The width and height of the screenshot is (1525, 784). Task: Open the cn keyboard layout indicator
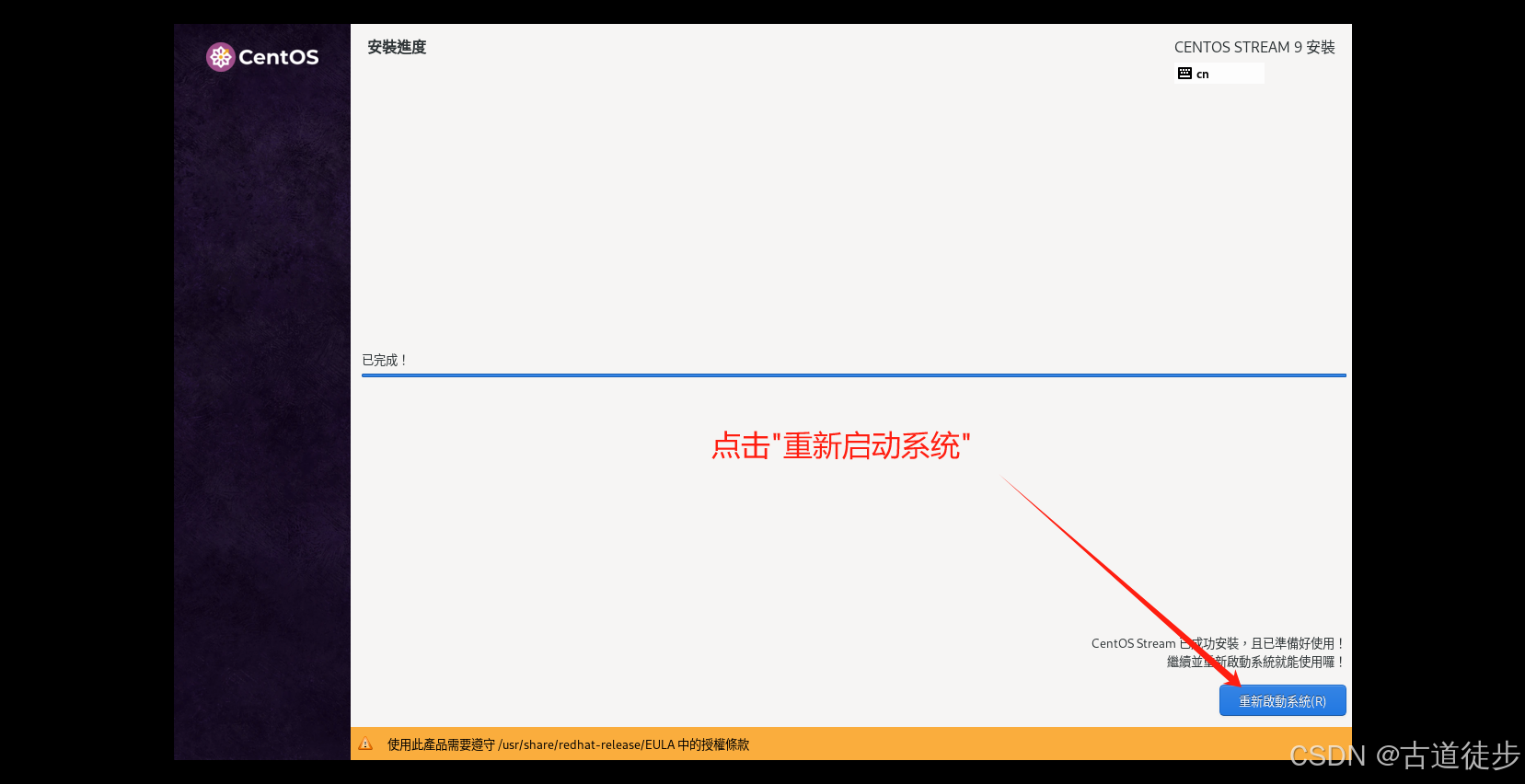1219,74
